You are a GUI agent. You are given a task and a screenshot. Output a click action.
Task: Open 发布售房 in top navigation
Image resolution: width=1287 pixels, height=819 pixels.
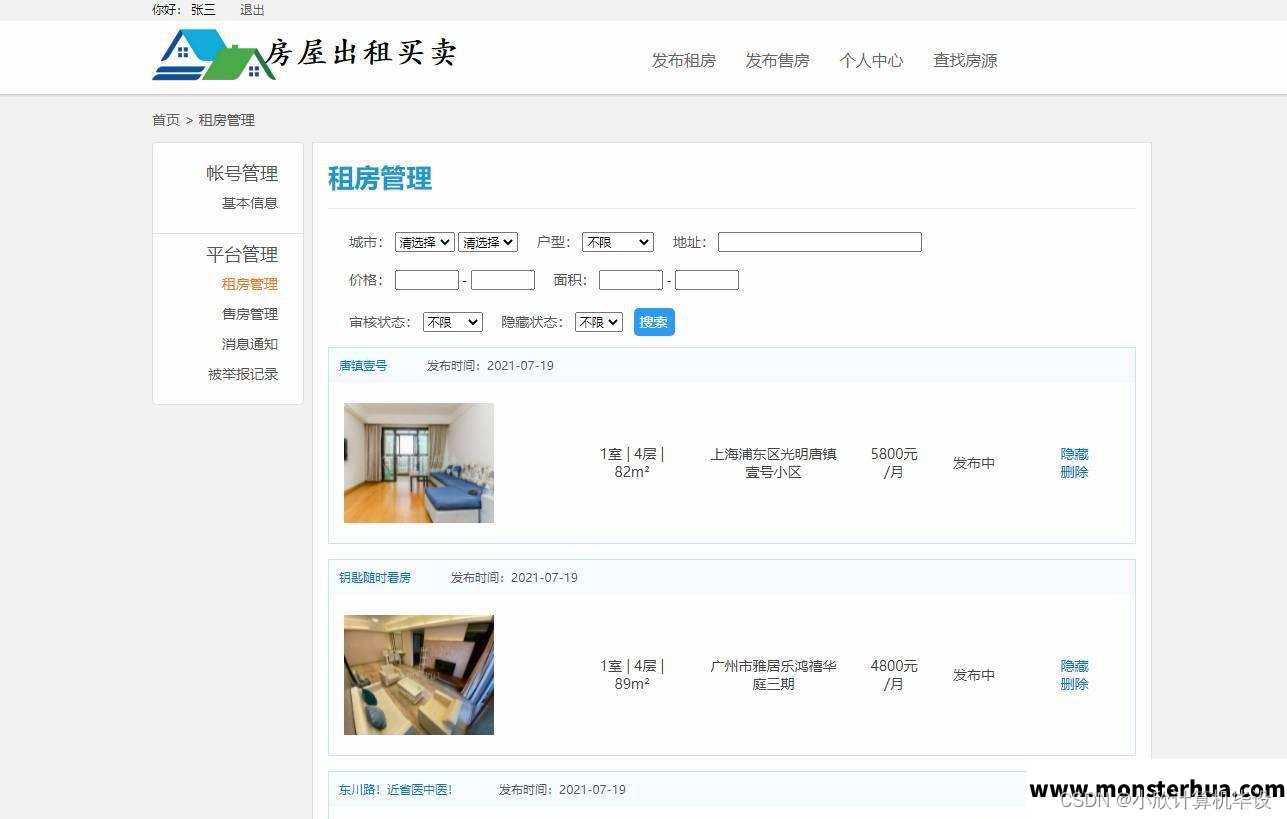pyautogui.click(x=777, y=60)
